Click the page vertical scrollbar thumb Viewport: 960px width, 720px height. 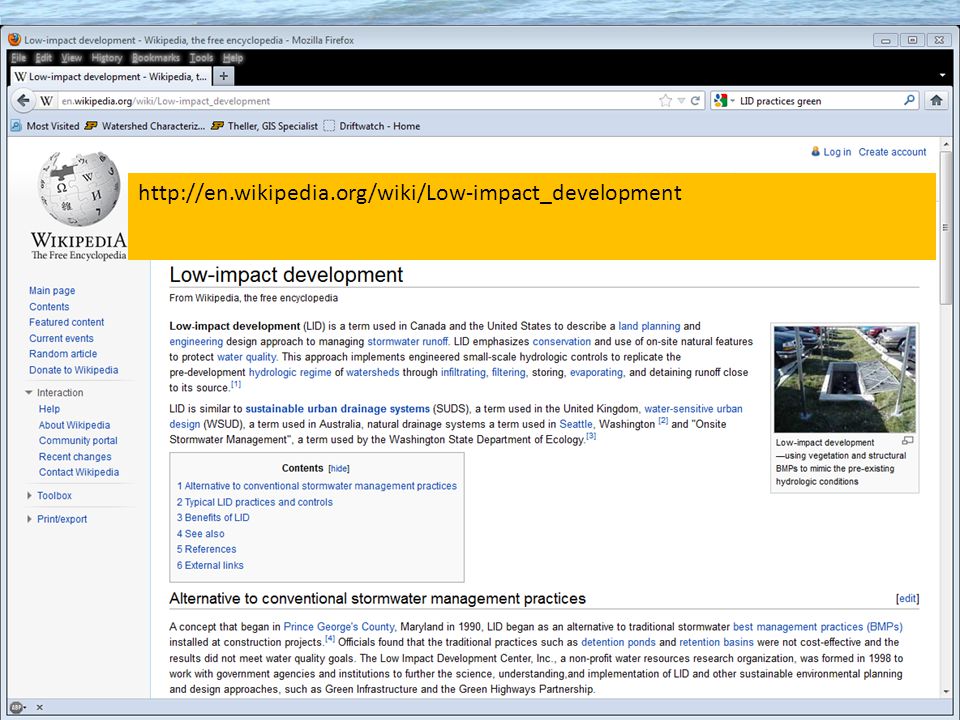pos(945,228)
